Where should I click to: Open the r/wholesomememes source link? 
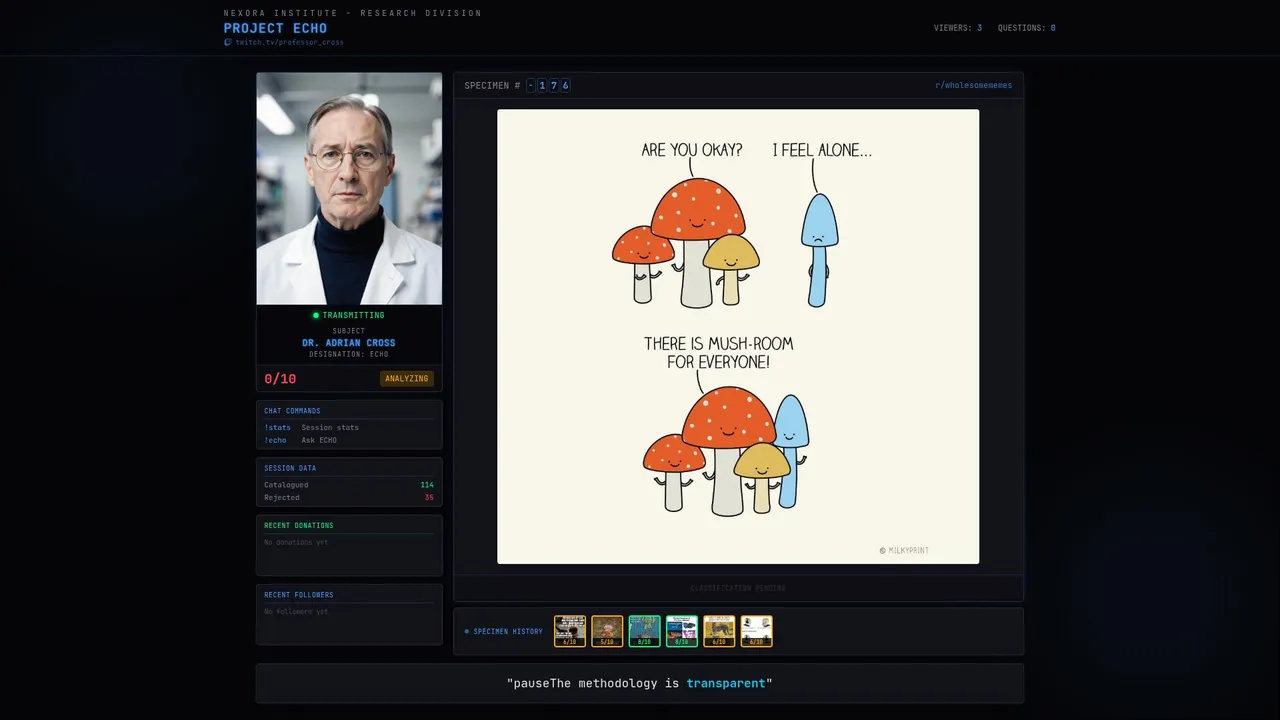coord(973,85)
